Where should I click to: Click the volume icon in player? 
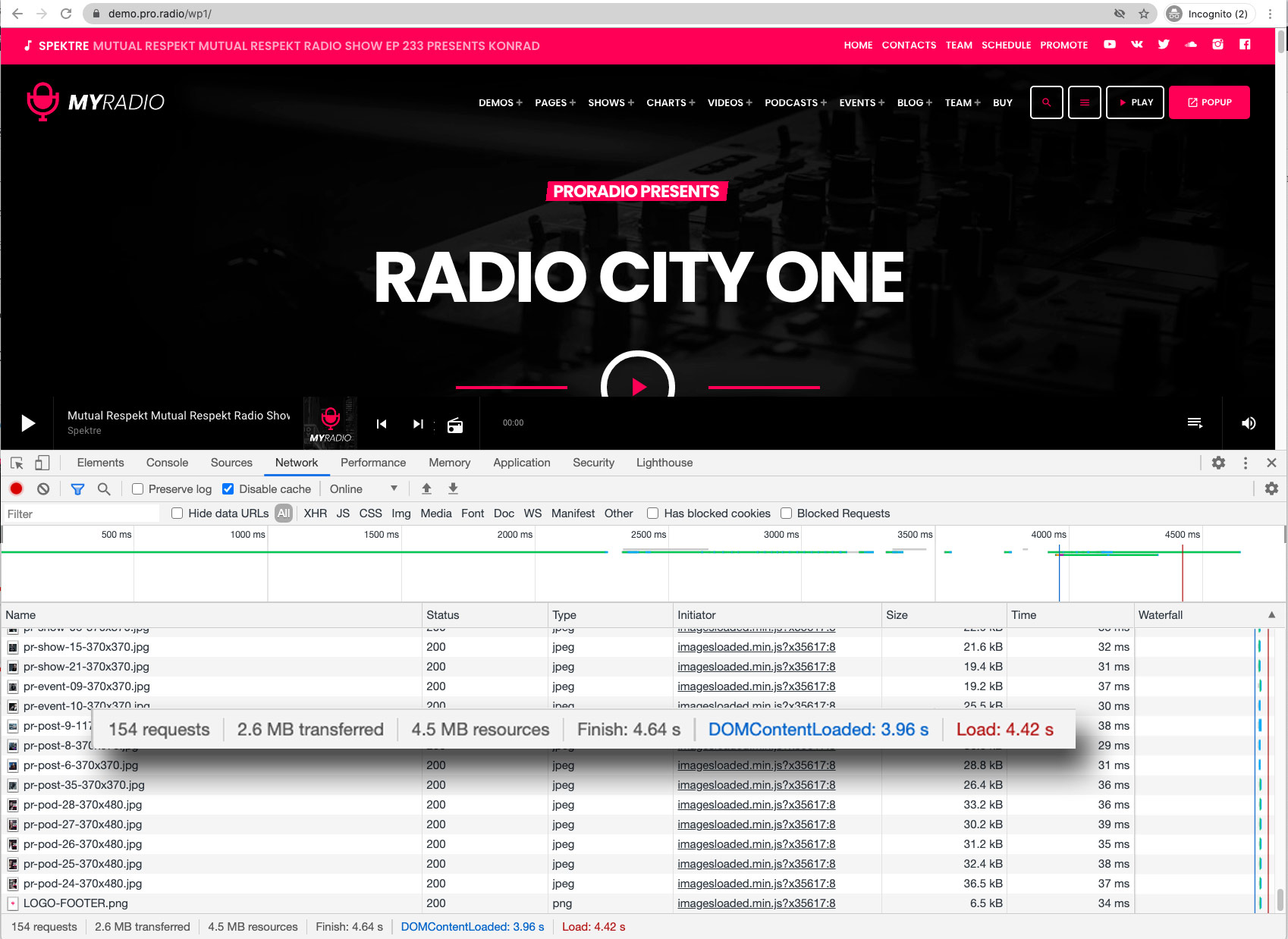[1248, 423]
